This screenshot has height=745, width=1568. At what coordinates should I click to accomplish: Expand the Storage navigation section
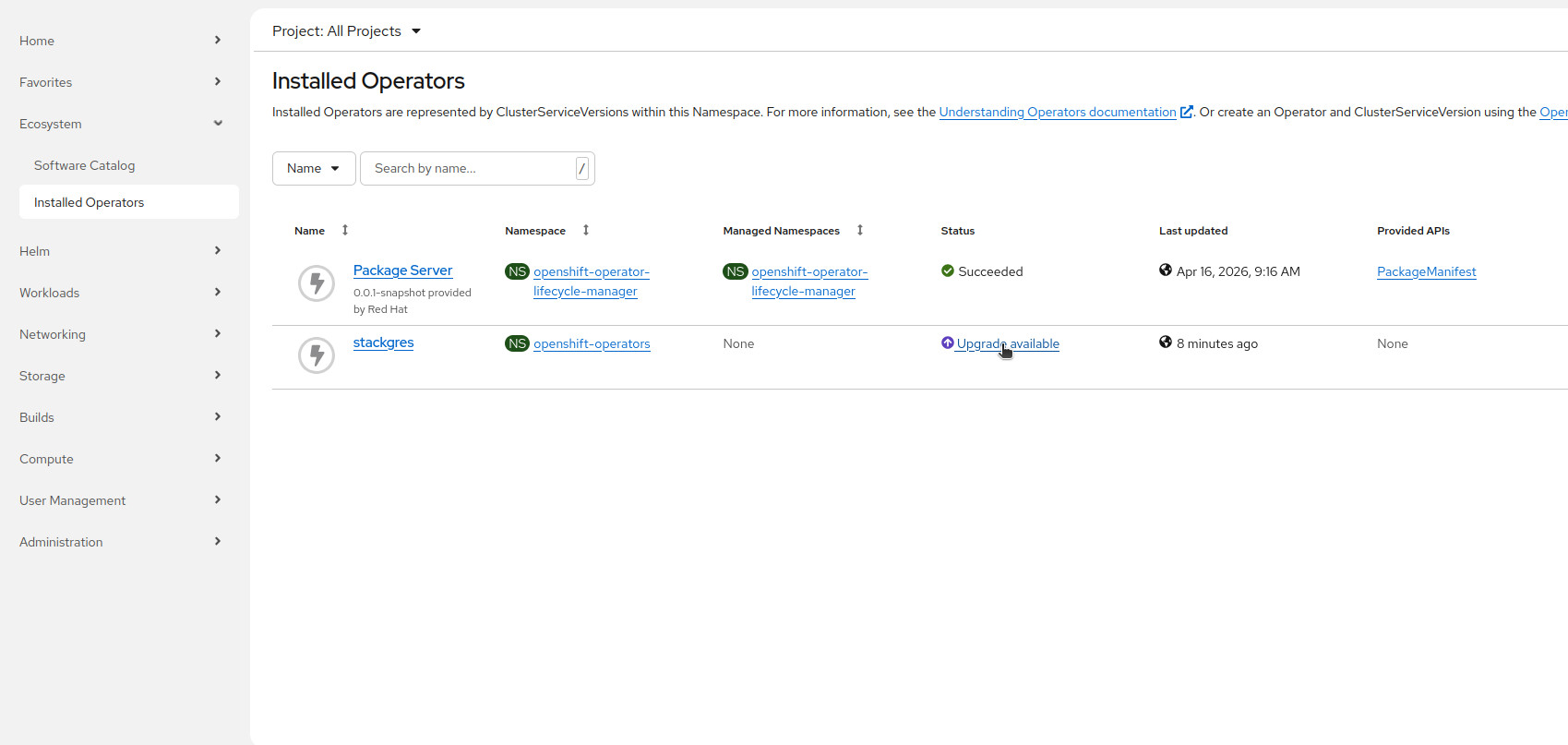pyautogui.click(x=120, y=376)
